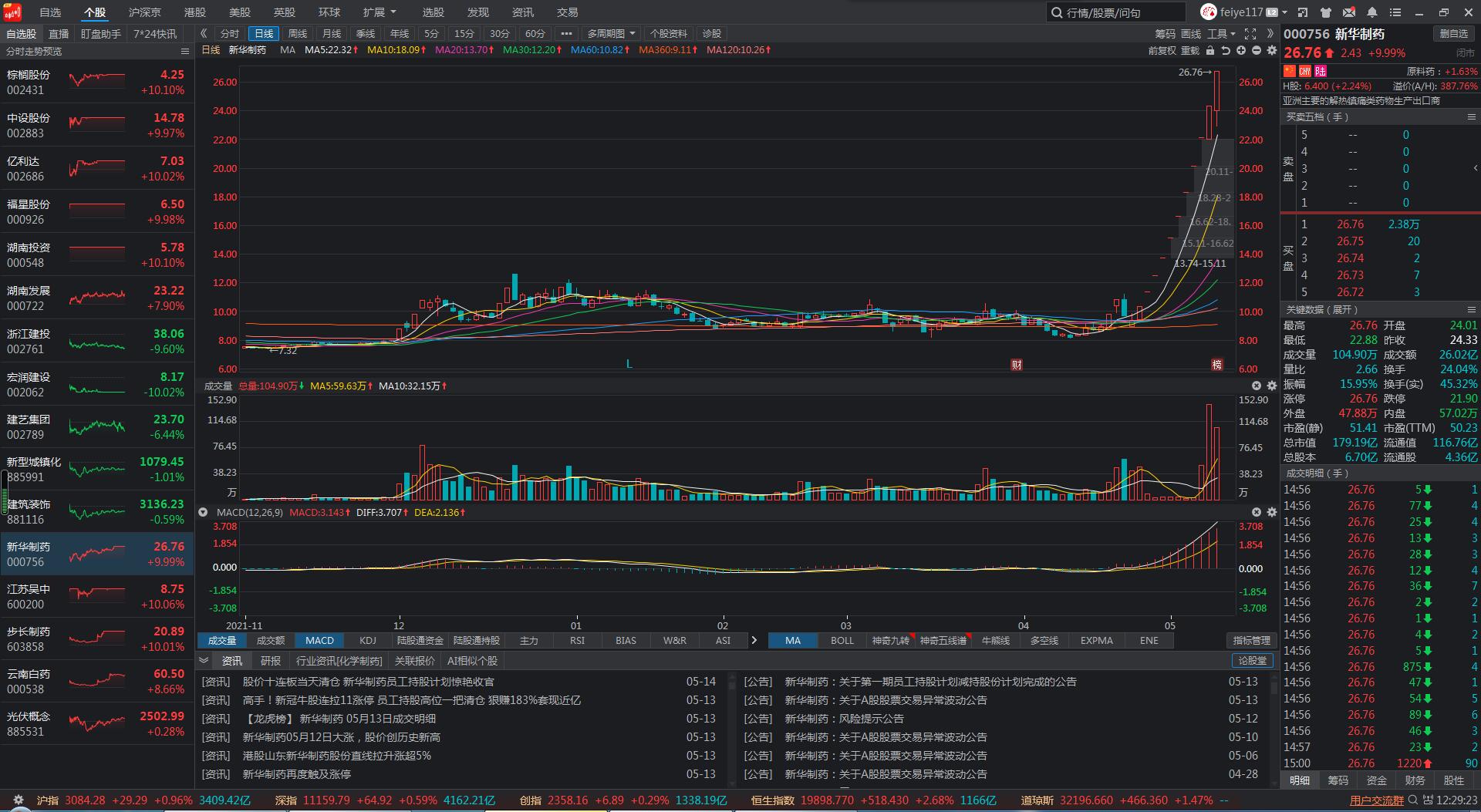Click the 论股堂 button

coord(1253,661)
